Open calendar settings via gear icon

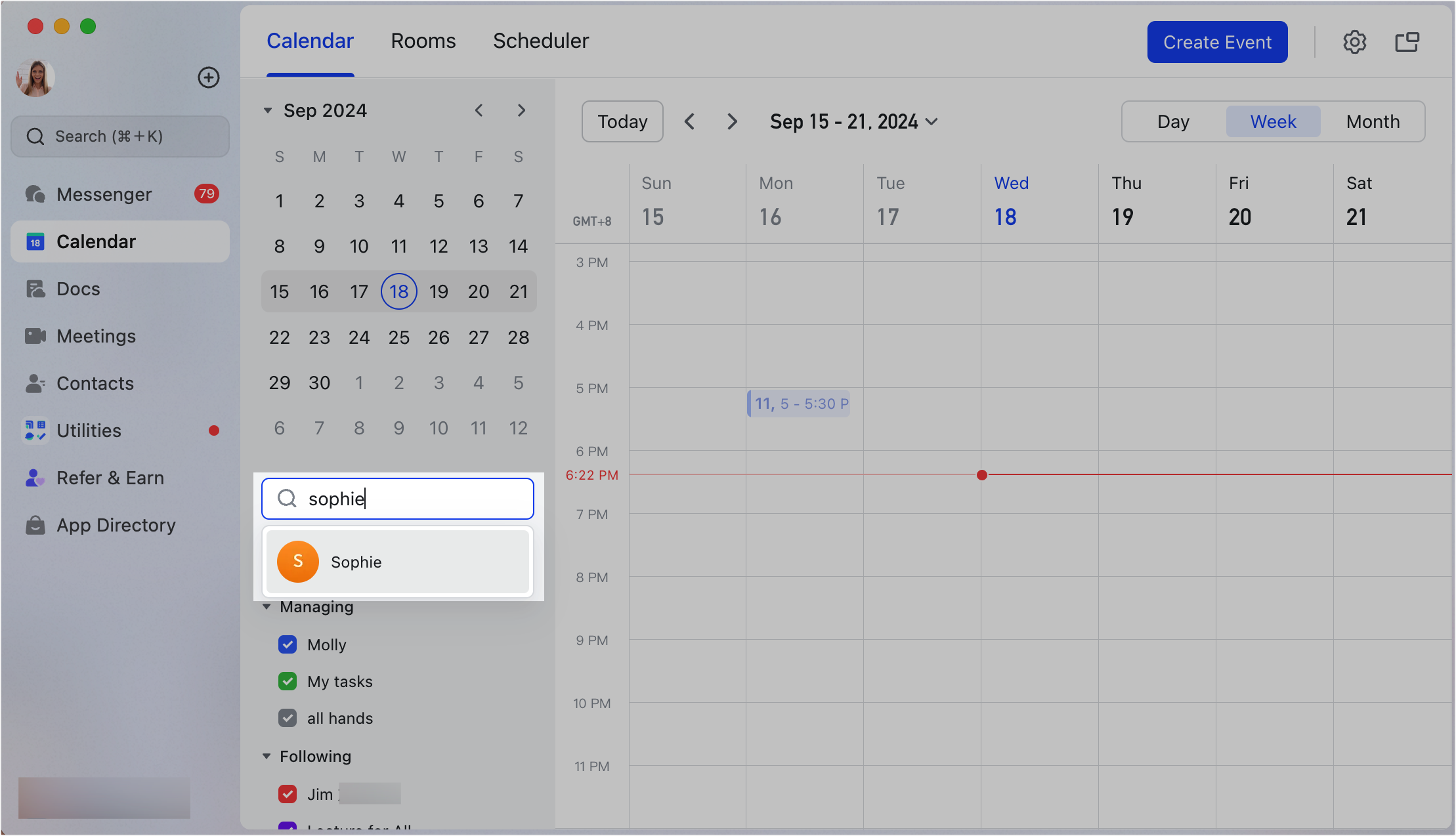point(1354,41)
